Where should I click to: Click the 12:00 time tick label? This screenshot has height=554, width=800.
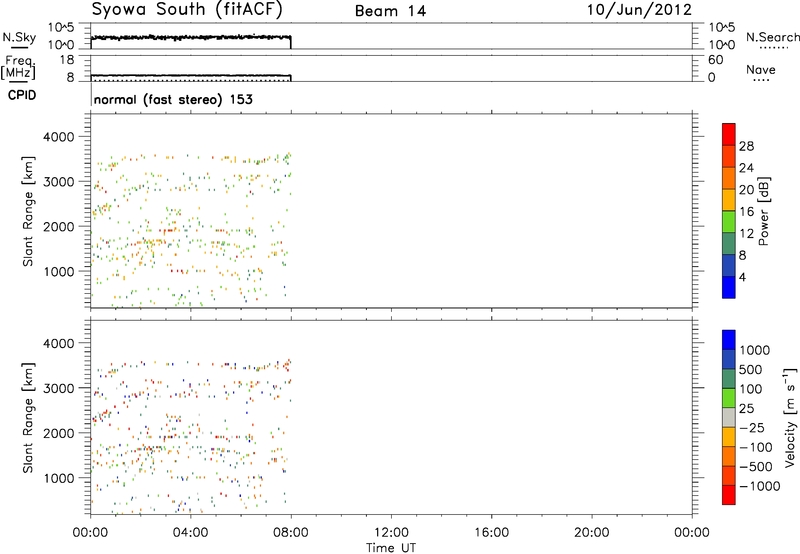[x=391, y=533]
